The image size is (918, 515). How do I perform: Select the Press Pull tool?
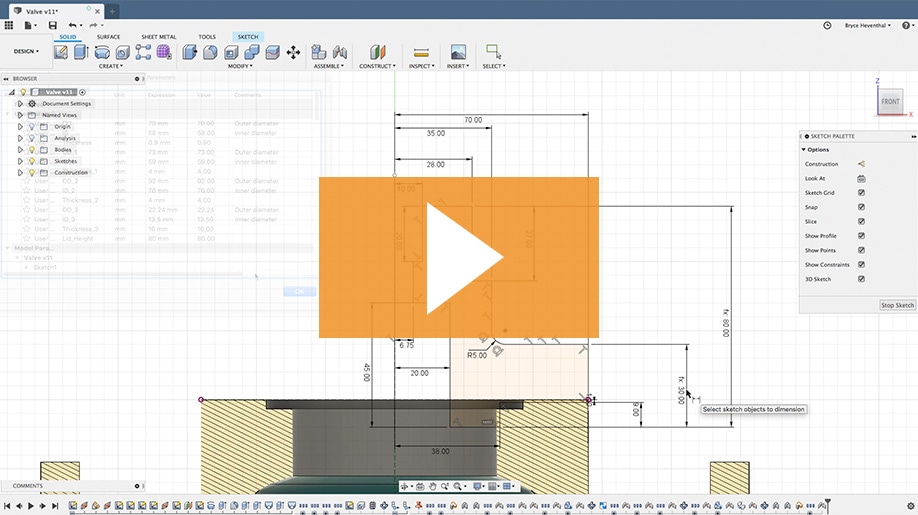pos(189,52)
